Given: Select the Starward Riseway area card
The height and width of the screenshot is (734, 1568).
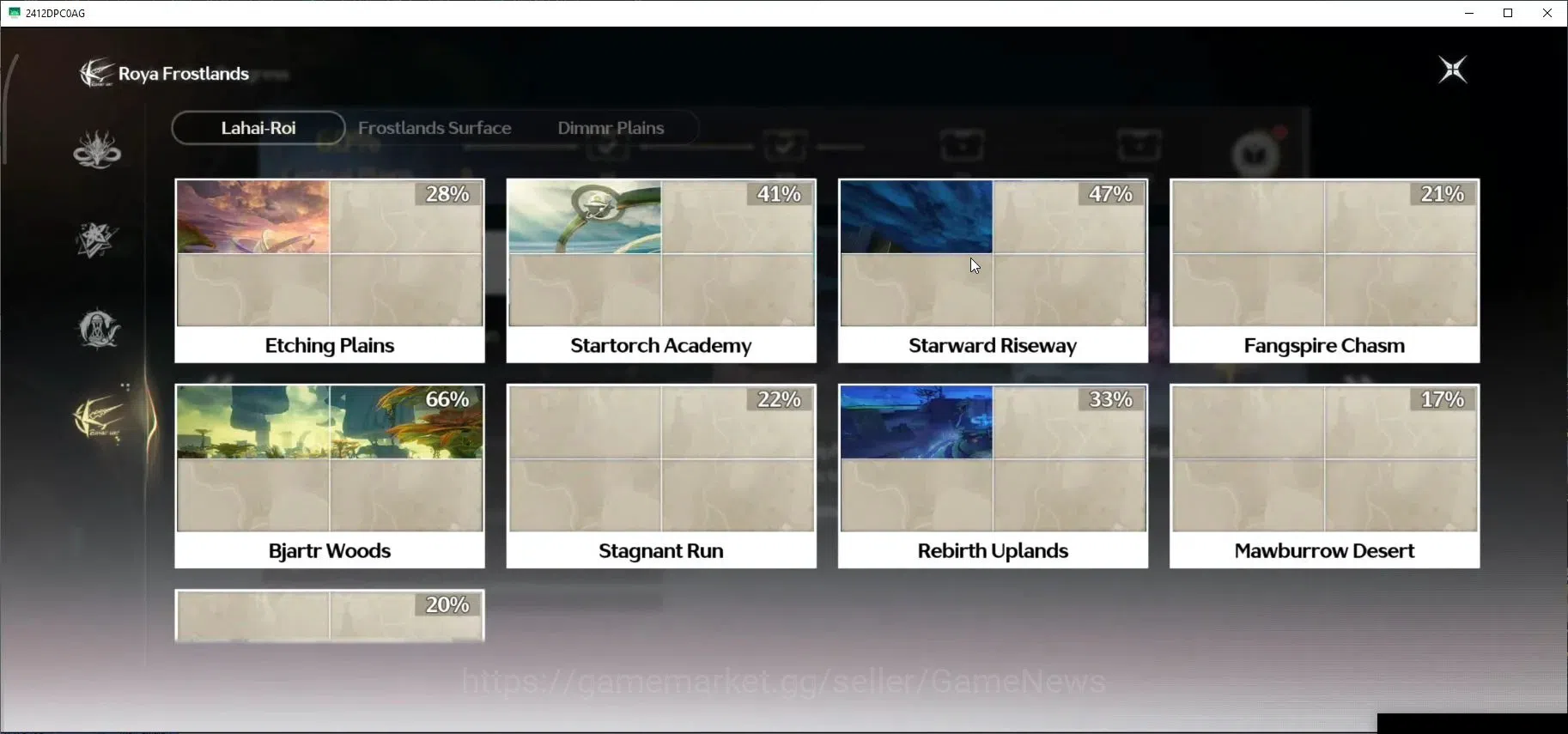Looking at the screenshot, I should point(993,270).
